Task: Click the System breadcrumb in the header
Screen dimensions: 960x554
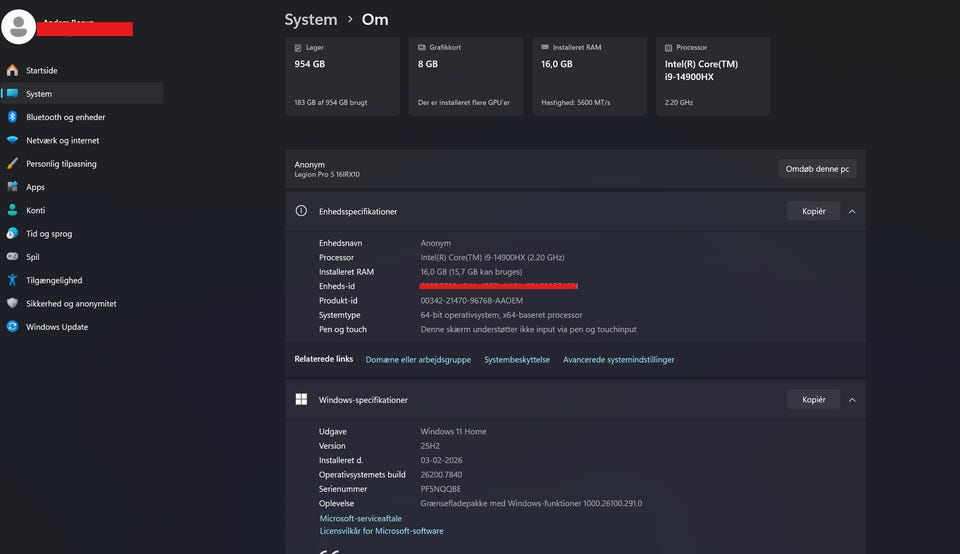Action: click(310, 20)
